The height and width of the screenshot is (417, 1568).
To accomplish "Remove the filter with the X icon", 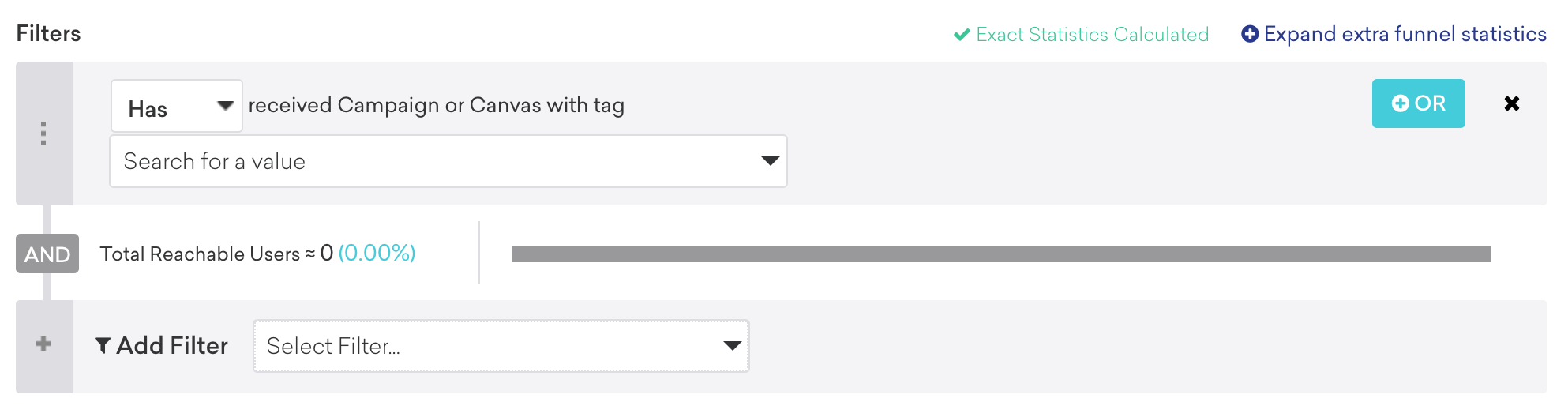I will tap(1512, 103).
